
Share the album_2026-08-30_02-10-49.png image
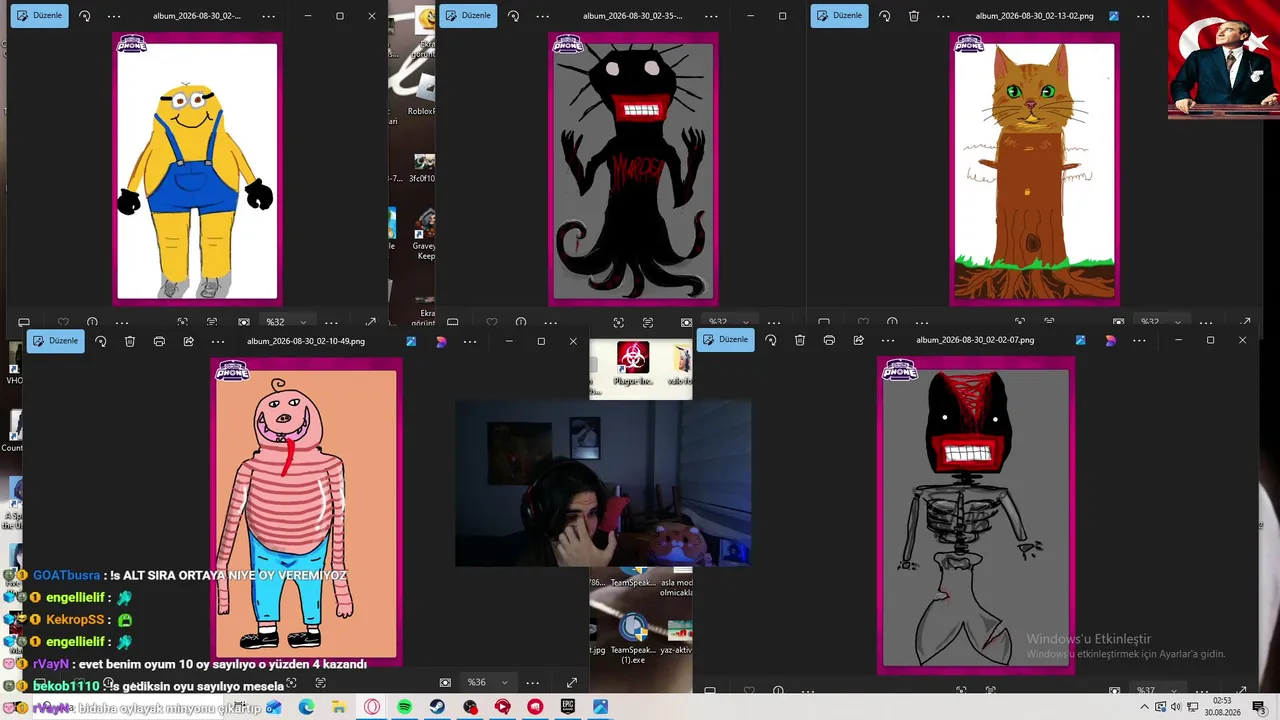point(188,341)
